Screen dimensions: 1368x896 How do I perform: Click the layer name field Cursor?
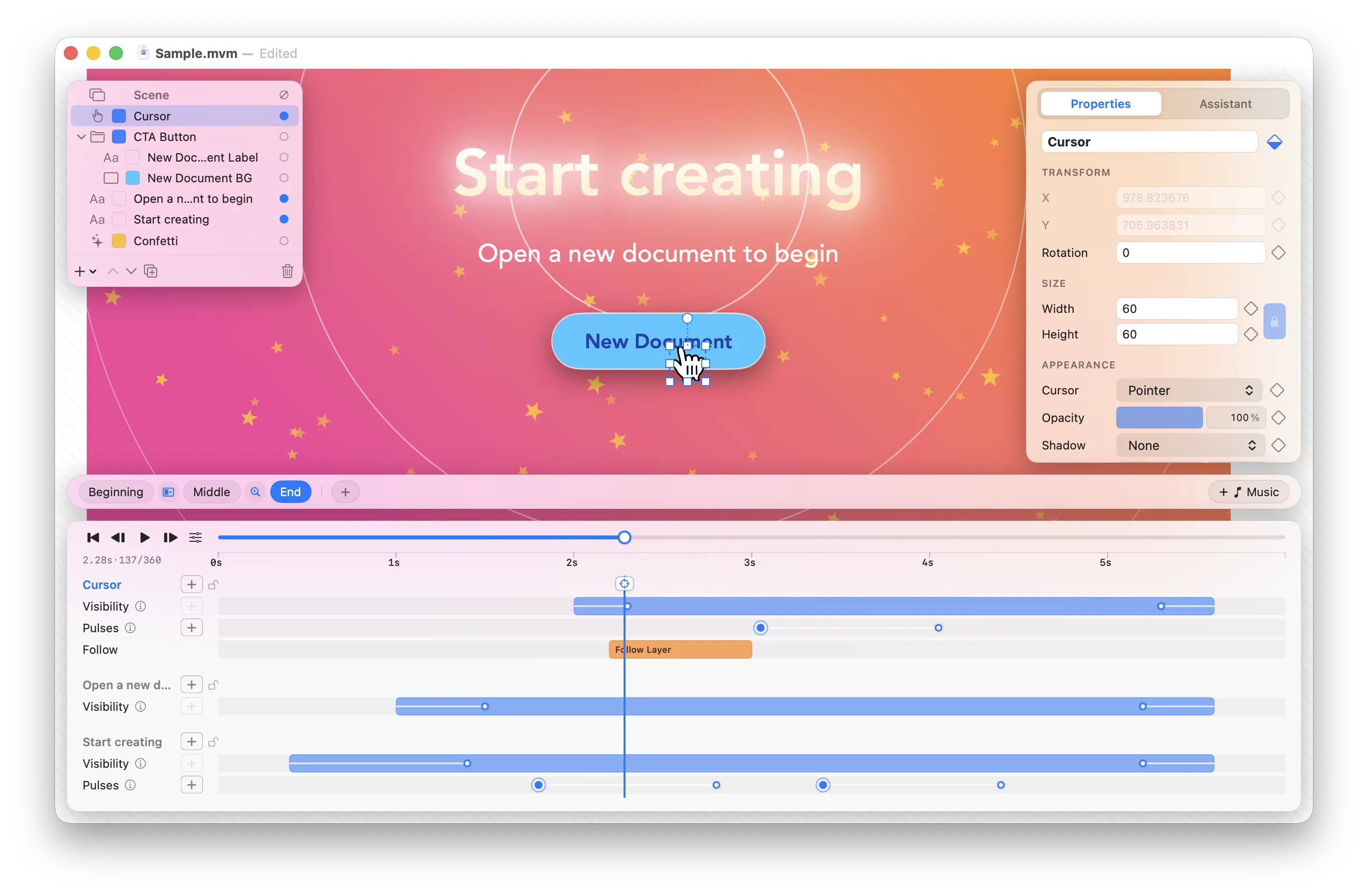[1149, 142]
